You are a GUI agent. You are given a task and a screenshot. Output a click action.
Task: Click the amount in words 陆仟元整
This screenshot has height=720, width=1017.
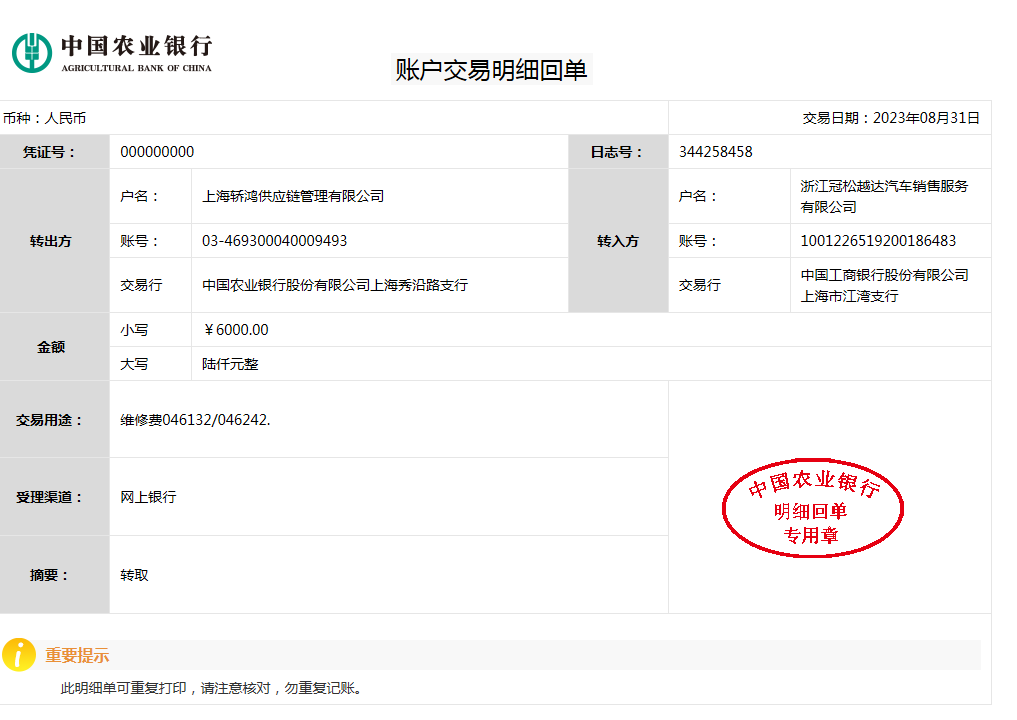pyautogui.click(x=230, y=364)
